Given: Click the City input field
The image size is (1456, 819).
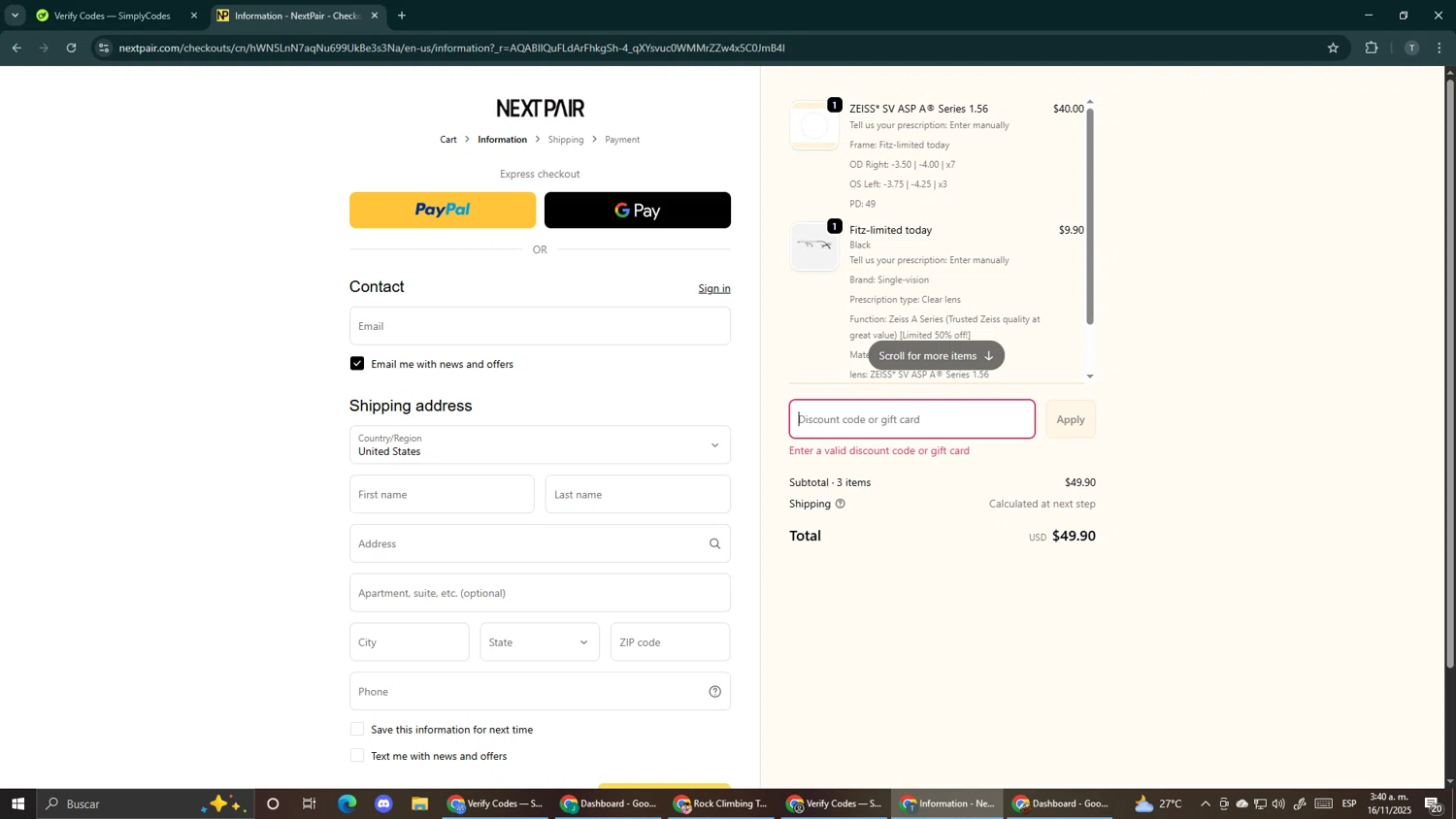Looking at the screenshot, I should point(409,642).
